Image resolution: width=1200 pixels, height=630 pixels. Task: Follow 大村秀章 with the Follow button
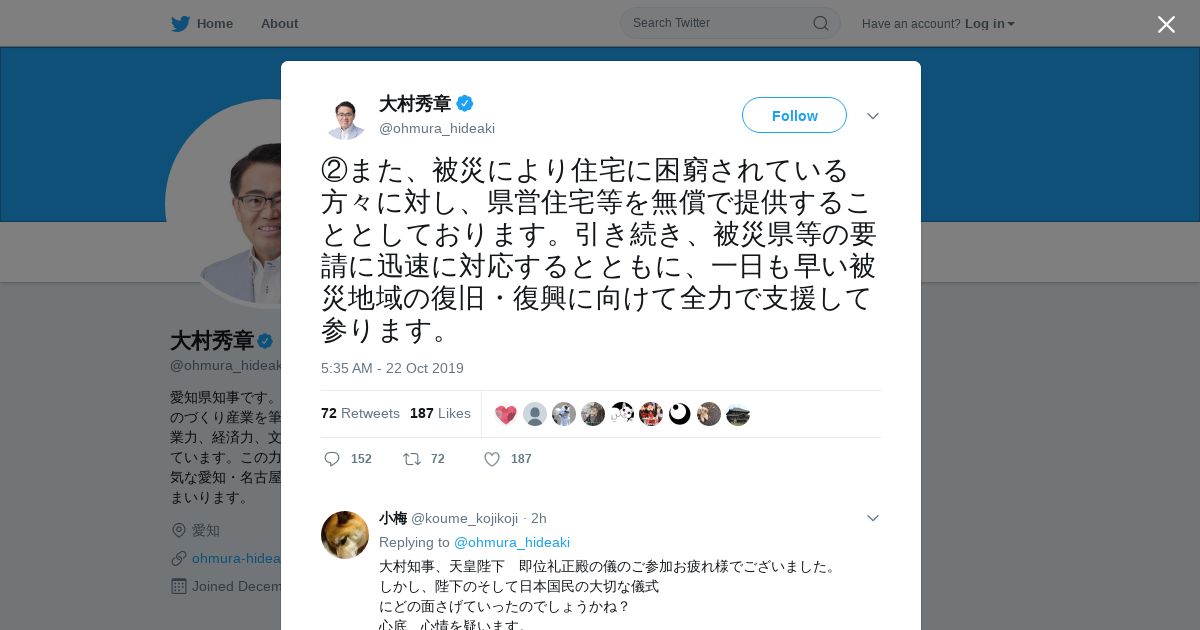point(794,115)
